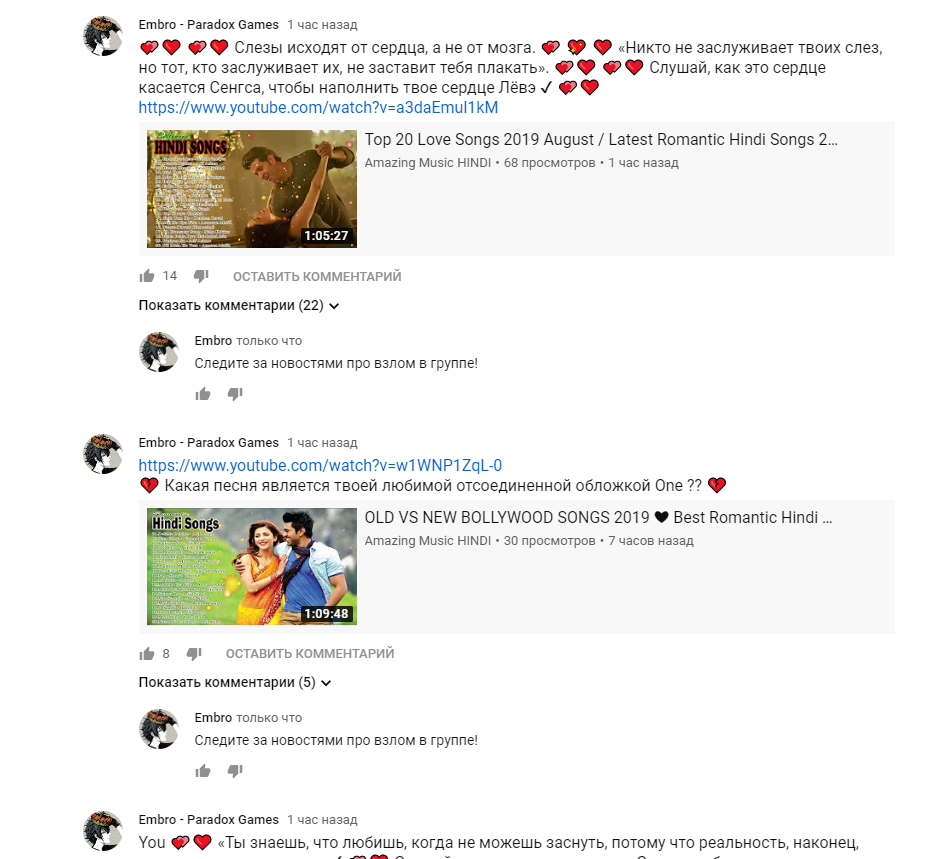This screenshot has height=859, width=950.
Task: Dislike the first post with 14 likes
Action: coord(201,276)
